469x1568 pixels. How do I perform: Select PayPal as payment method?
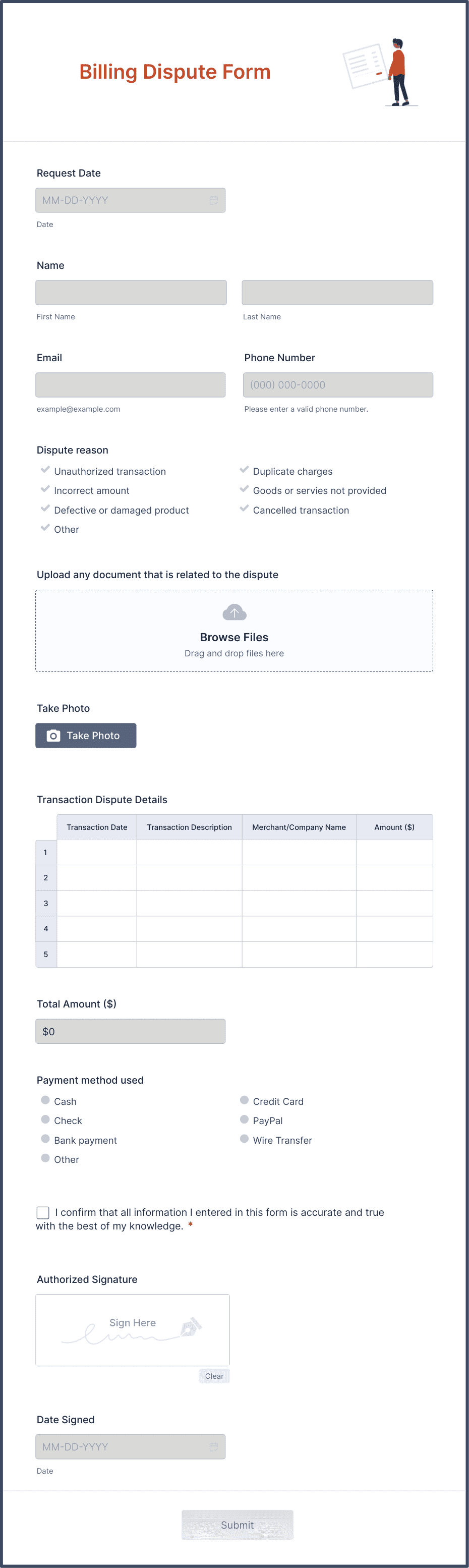coord(244,1119)
